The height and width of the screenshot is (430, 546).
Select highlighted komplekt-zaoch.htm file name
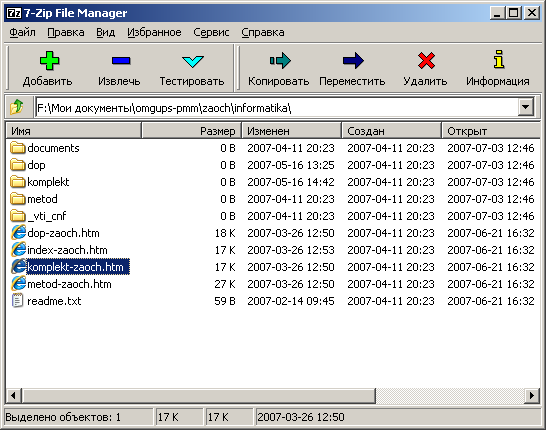(x=78, y=267)
